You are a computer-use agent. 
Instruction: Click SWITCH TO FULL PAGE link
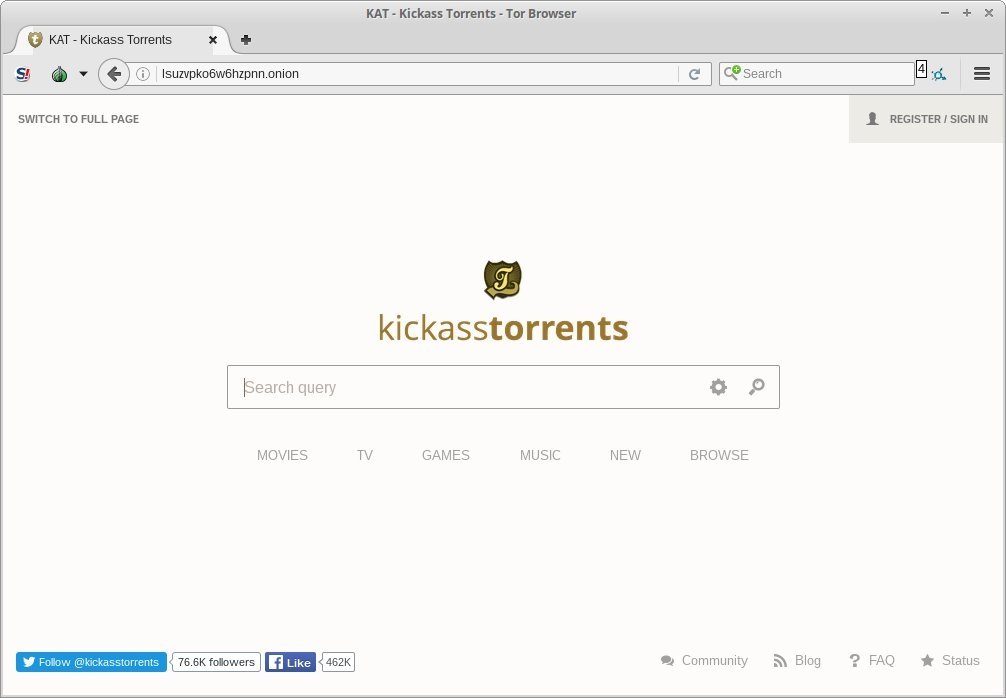78,119
